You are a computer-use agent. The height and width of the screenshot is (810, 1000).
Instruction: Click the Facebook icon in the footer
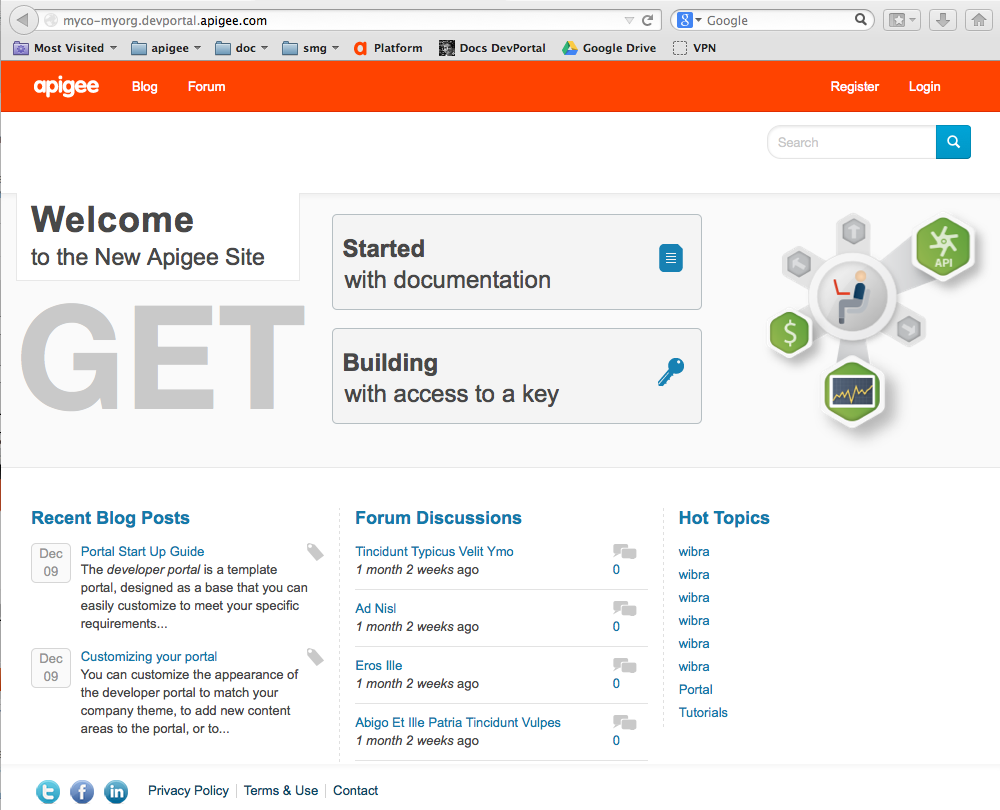[81, 791]
